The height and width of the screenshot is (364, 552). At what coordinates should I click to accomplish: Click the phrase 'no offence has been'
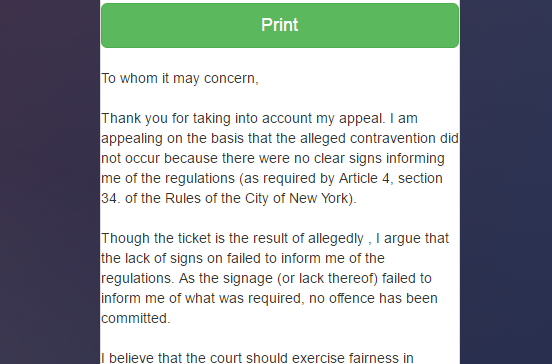click(373, 299)
